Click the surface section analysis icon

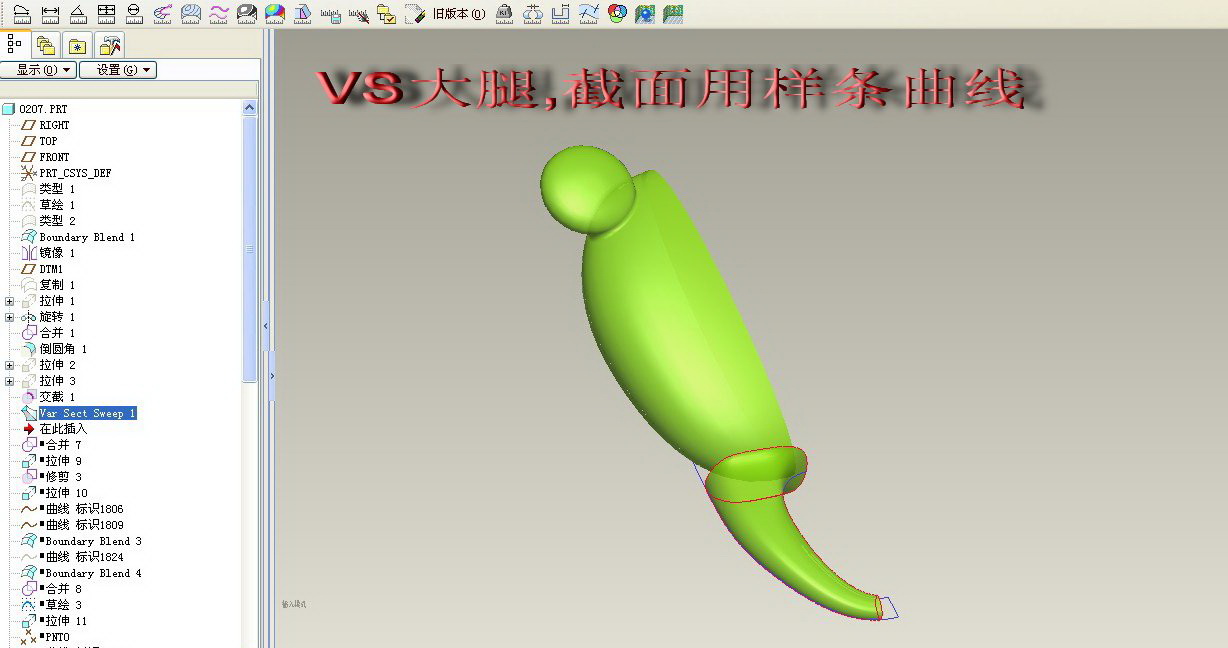click(191, 14)
